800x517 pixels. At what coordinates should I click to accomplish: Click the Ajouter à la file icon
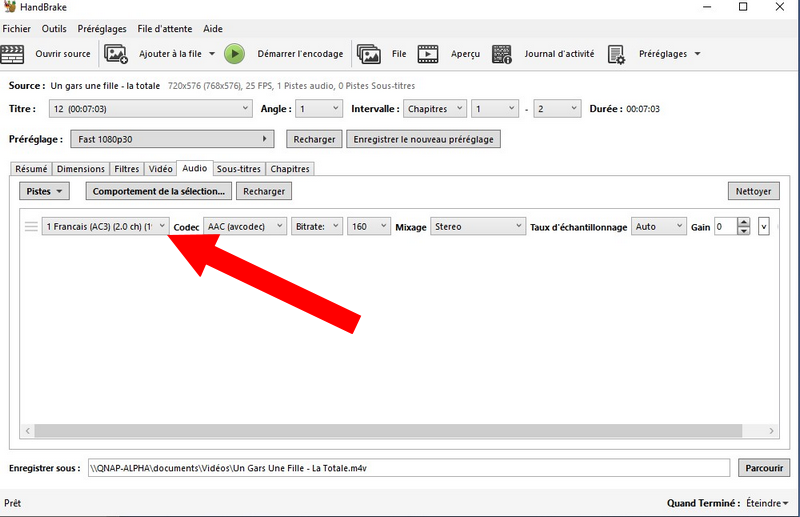coord(117,54)
